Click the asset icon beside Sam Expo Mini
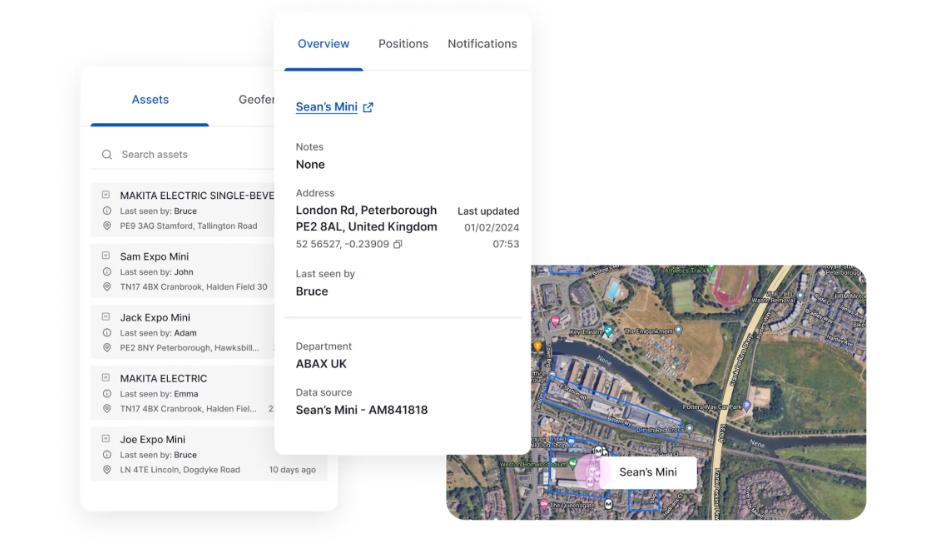The image size is (925, 547). 106,256
